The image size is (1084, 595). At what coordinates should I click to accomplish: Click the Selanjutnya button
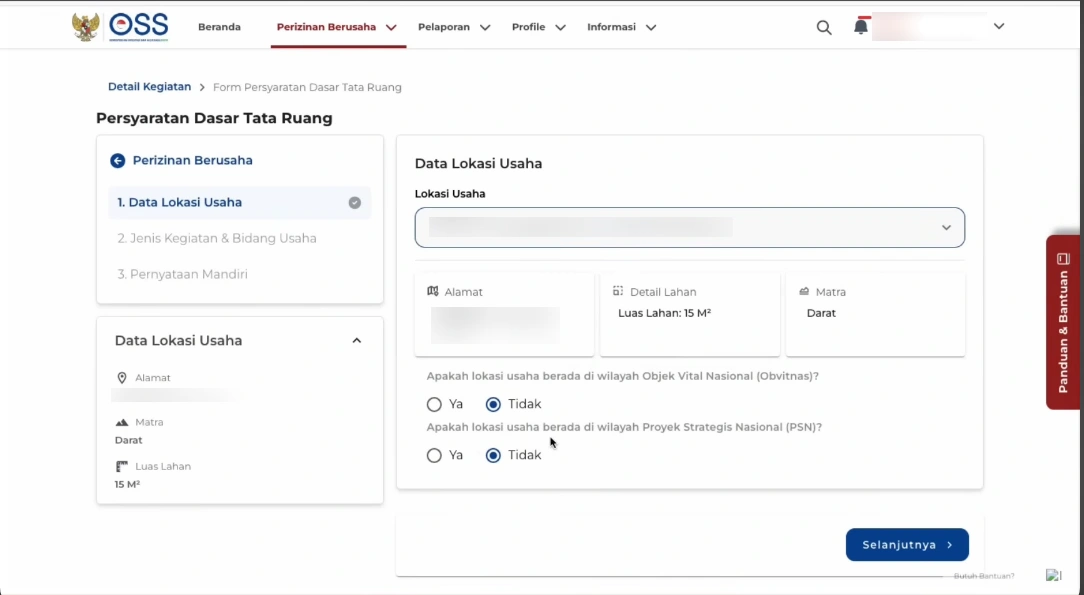906,545
